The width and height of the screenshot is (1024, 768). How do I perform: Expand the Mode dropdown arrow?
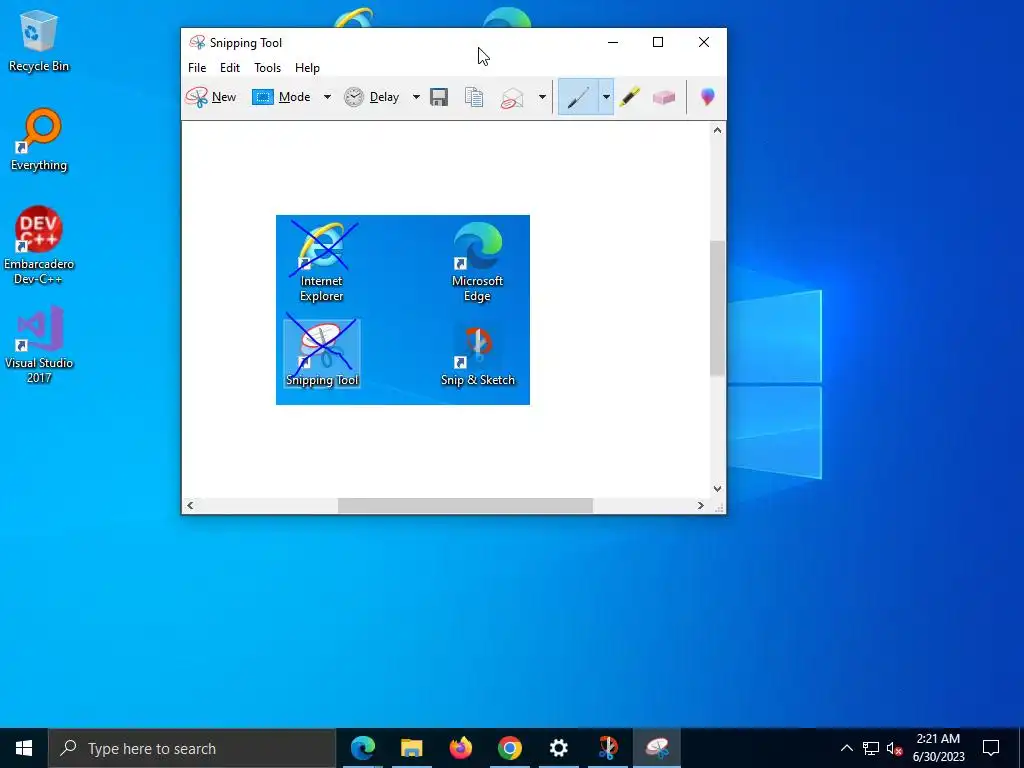point(327,97)
